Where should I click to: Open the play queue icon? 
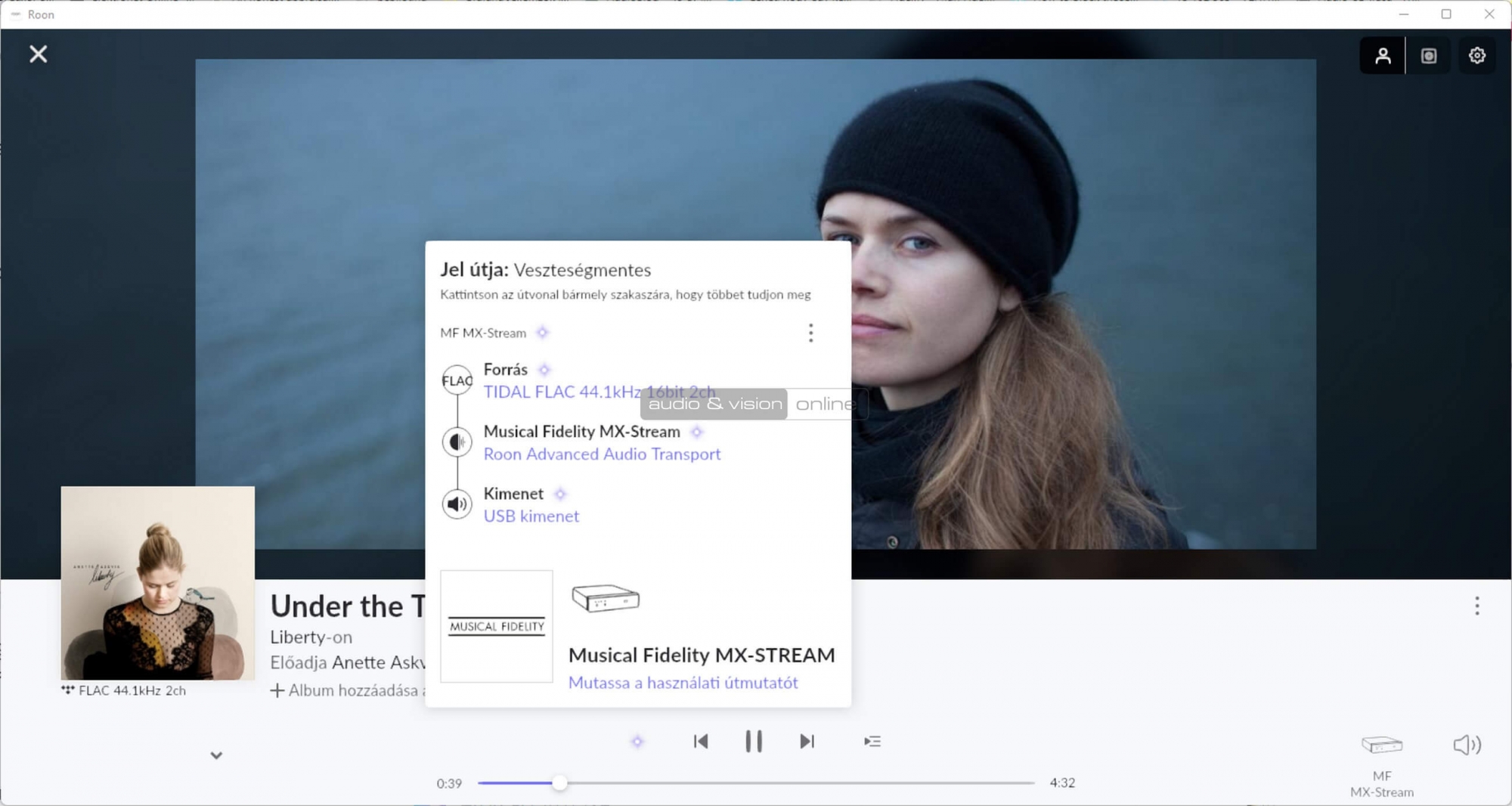pos(872,742)
